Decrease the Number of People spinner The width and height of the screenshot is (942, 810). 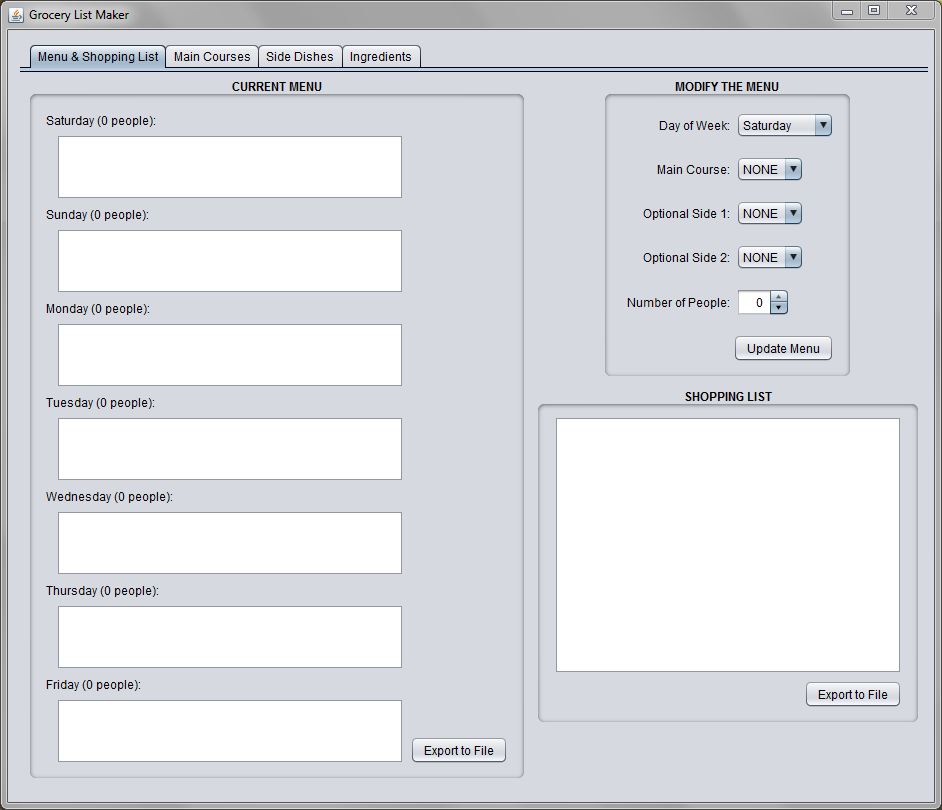coord(779,308)
